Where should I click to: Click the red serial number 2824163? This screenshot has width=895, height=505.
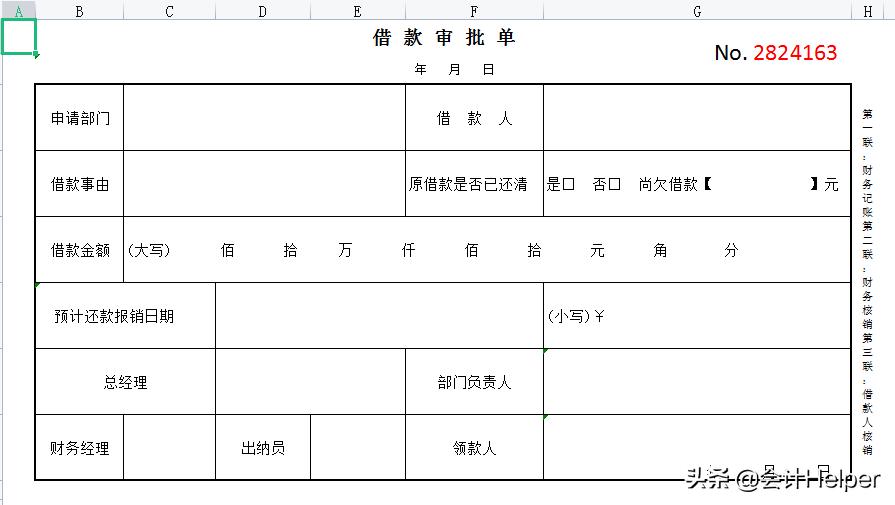click(795, 52)
